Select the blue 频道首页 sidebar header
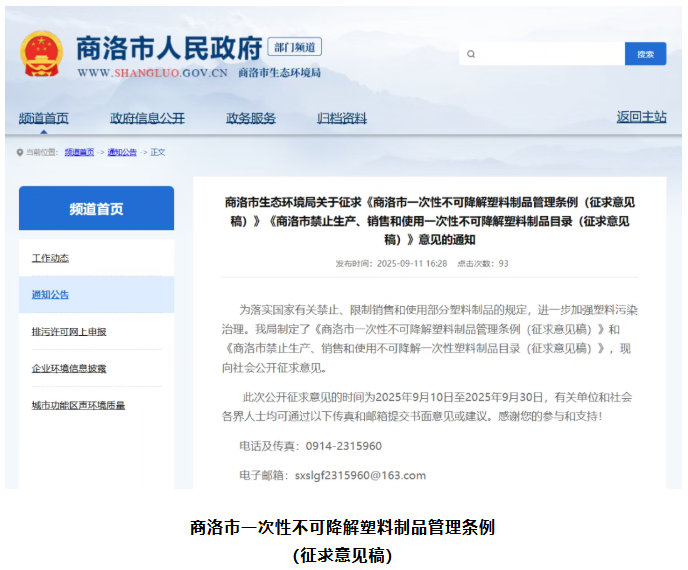The width and height of the screenshot is (688, 570). tap(96, 209)
